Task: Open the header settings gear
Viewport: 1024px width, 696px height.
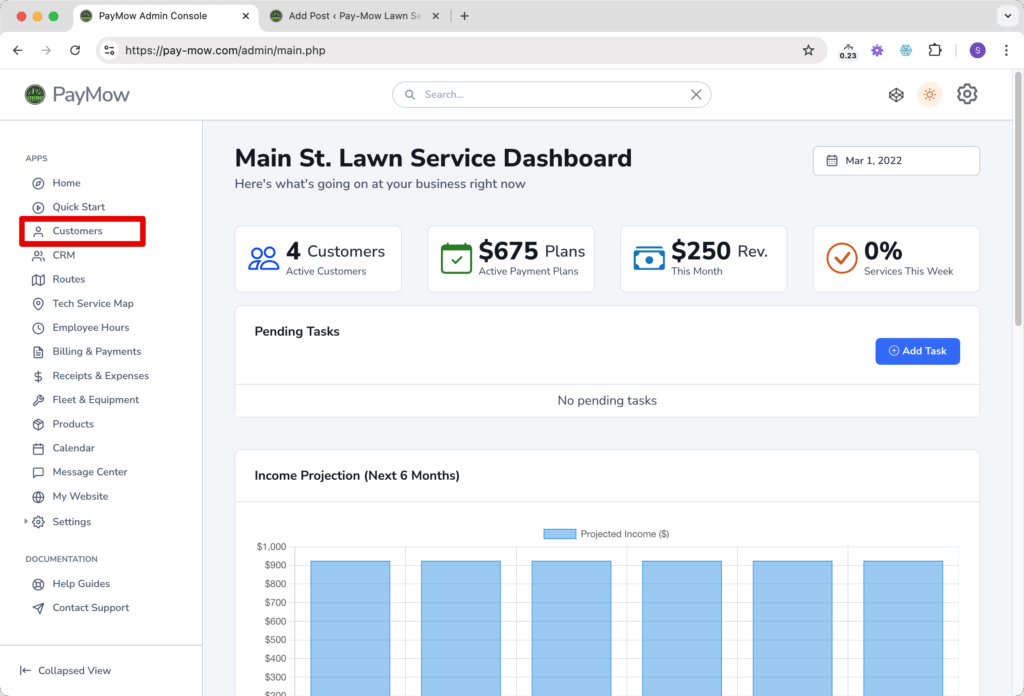Action: tap(967, 94)
